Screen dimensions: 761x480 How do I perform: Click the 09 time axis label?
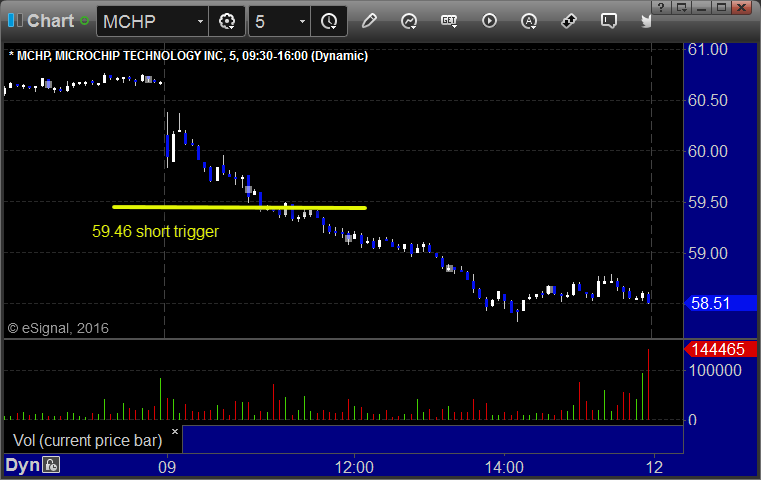(167, 467)
